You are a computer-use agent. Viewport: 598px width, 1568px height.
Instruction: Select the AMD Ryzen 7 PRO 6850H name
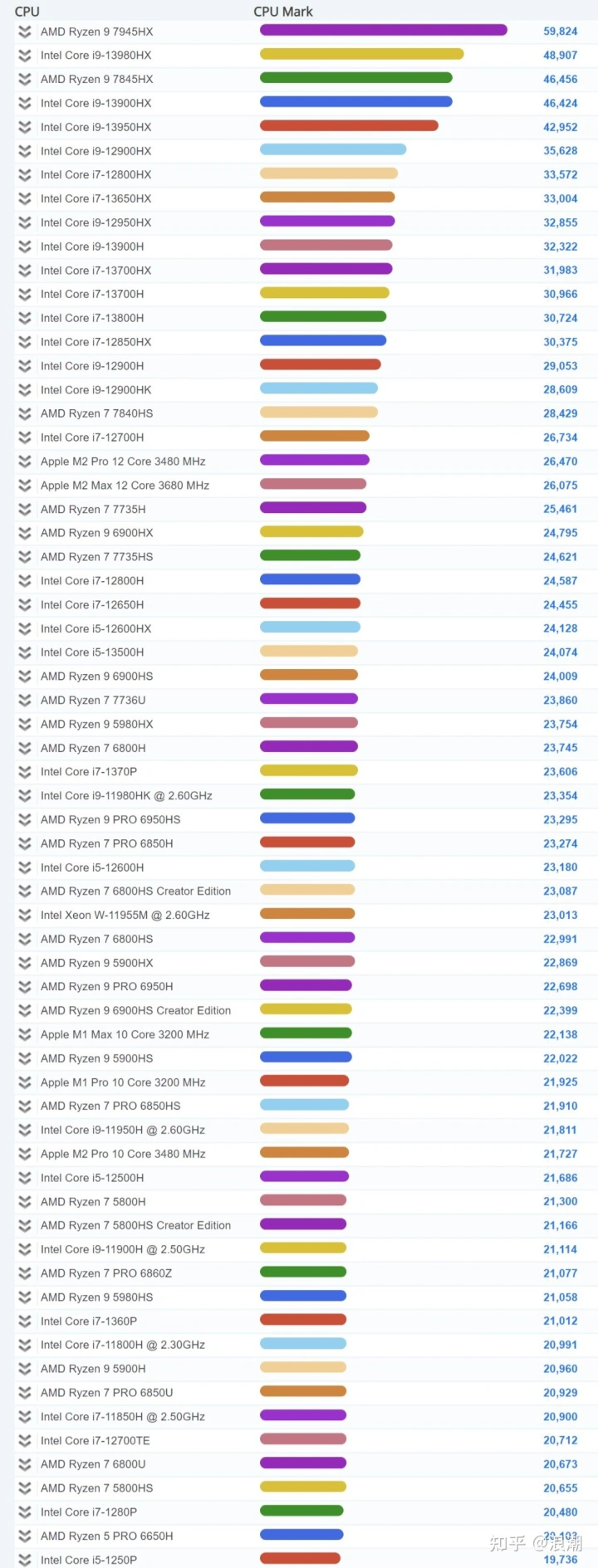(107, 844)
